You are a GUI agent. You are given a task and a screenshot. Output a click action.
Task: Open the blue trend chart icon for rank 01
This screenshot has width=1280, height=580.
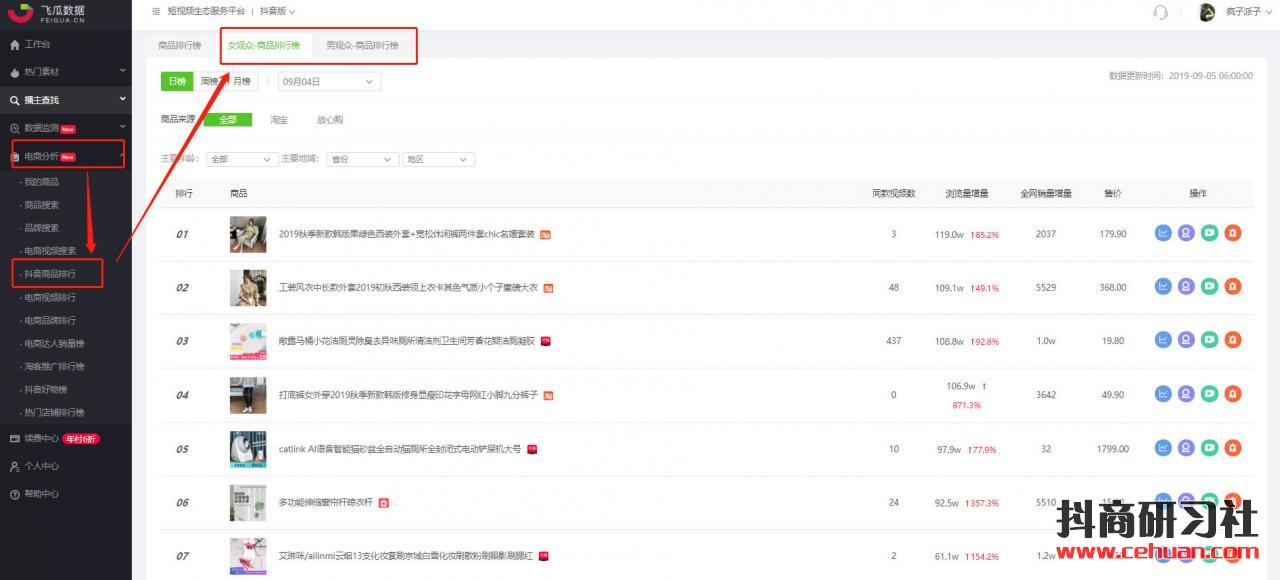[x=1163, y=233]
